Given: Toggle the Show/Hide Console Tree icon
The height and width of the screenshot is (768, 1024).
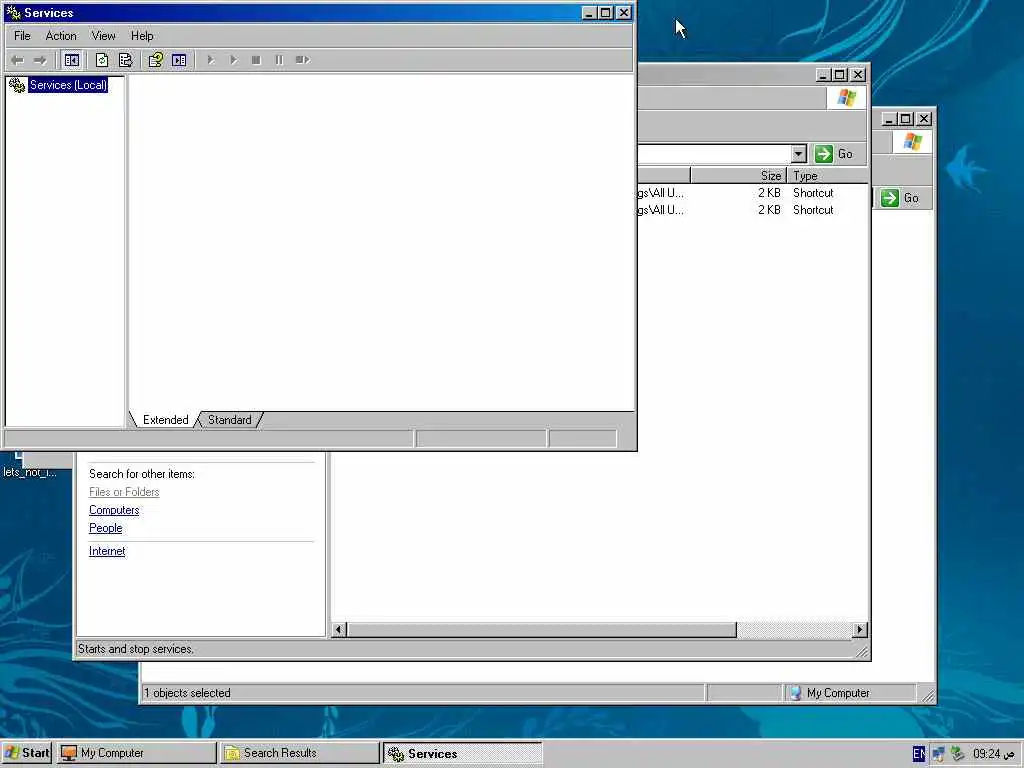Looking at the screenshot, I should (72, 60).
